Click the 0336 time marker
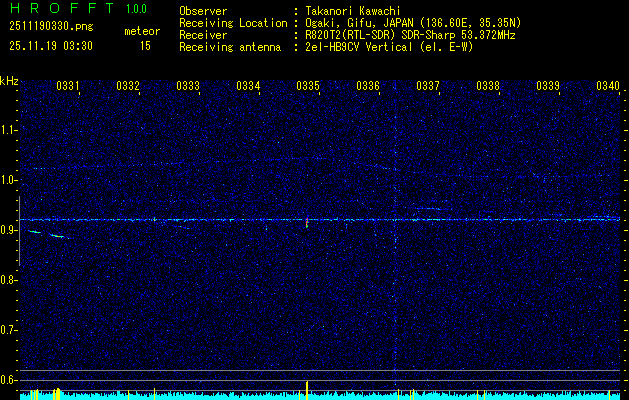The height and width of the screenshot is (400, 629). [x=368, y=86]
